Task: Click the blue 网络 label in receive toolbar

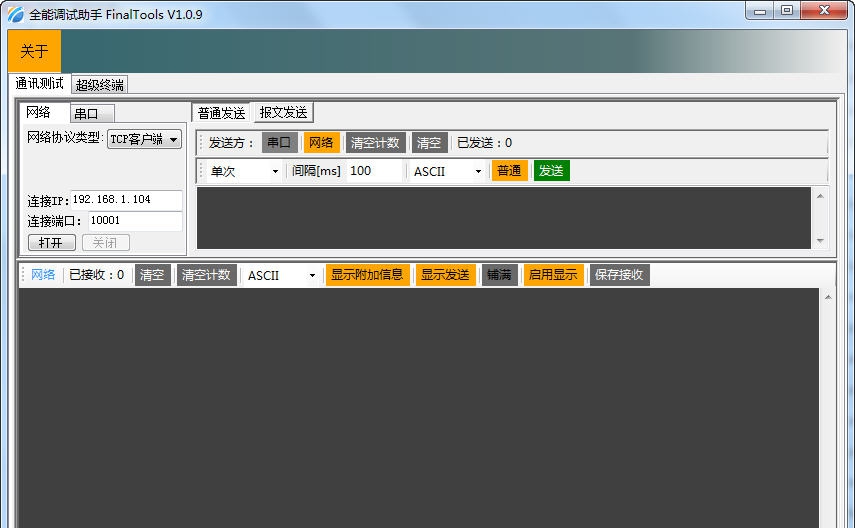Action: tap(43, 274)
